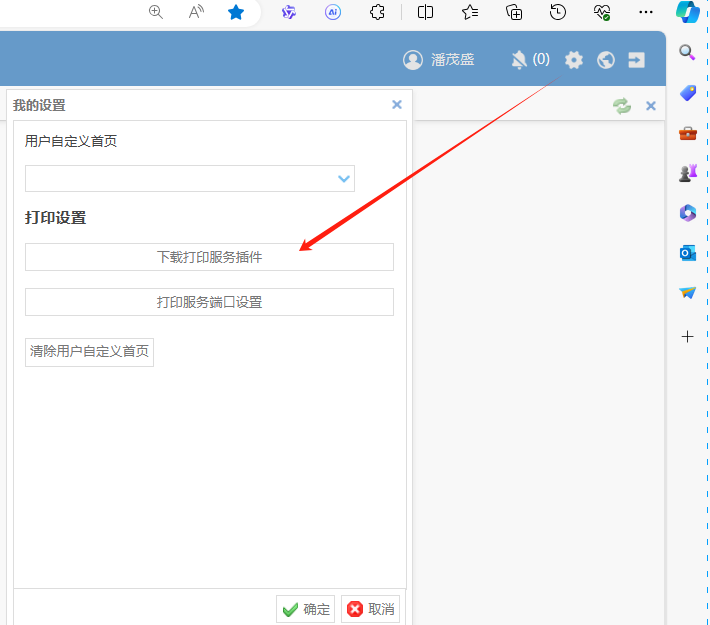Click the logout arrow icon

pos(636,60)
